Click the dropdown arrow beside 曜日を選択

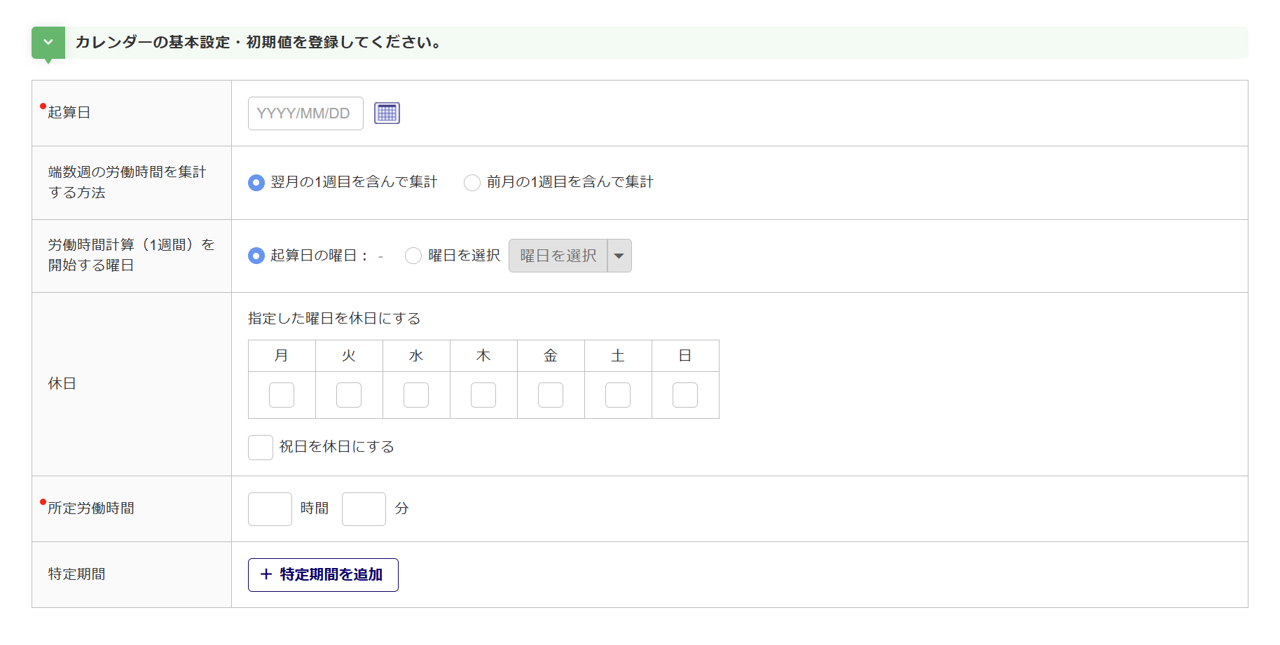point(619,256)
